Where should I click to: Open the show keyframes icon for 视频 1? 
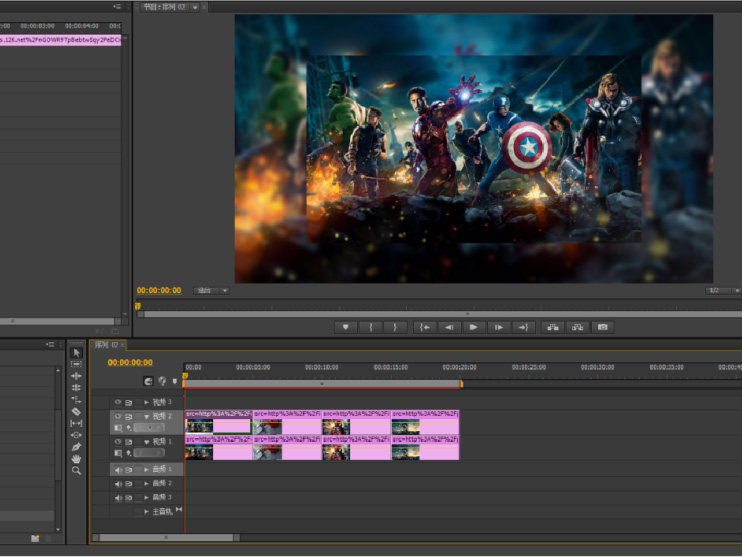pyautogui.click(x=129, y=453)
